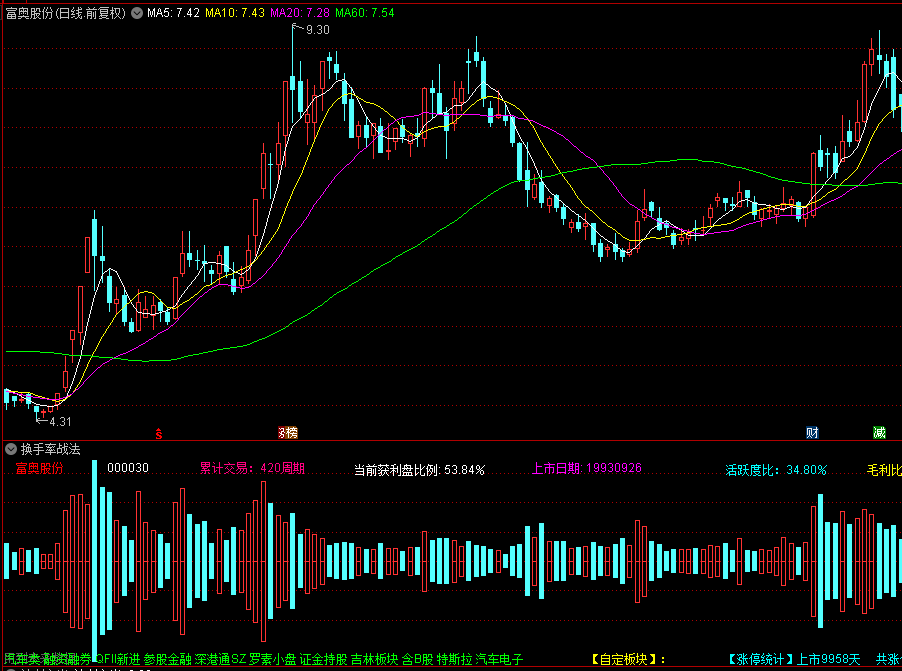Open the 财 financial report marker
This screenshot has height=671, width=902.
coord(812,433)
